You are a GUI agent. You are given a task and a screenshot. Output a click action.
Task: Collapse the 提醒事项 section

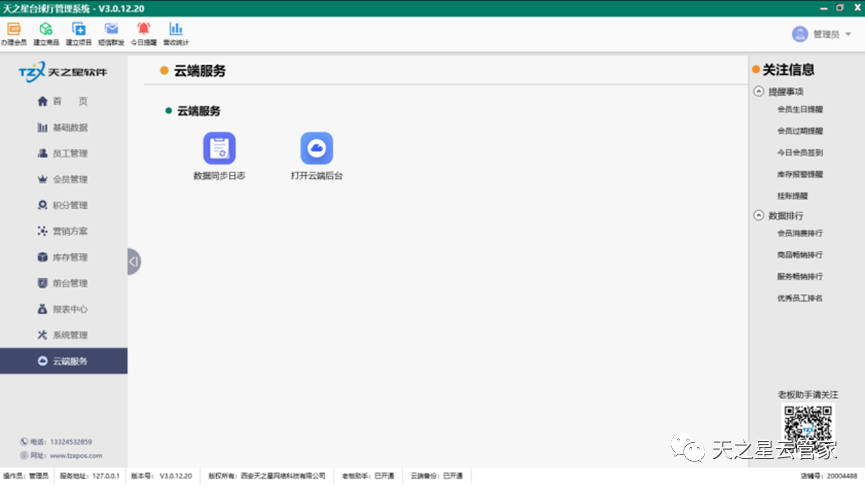(x=758, y=91)
